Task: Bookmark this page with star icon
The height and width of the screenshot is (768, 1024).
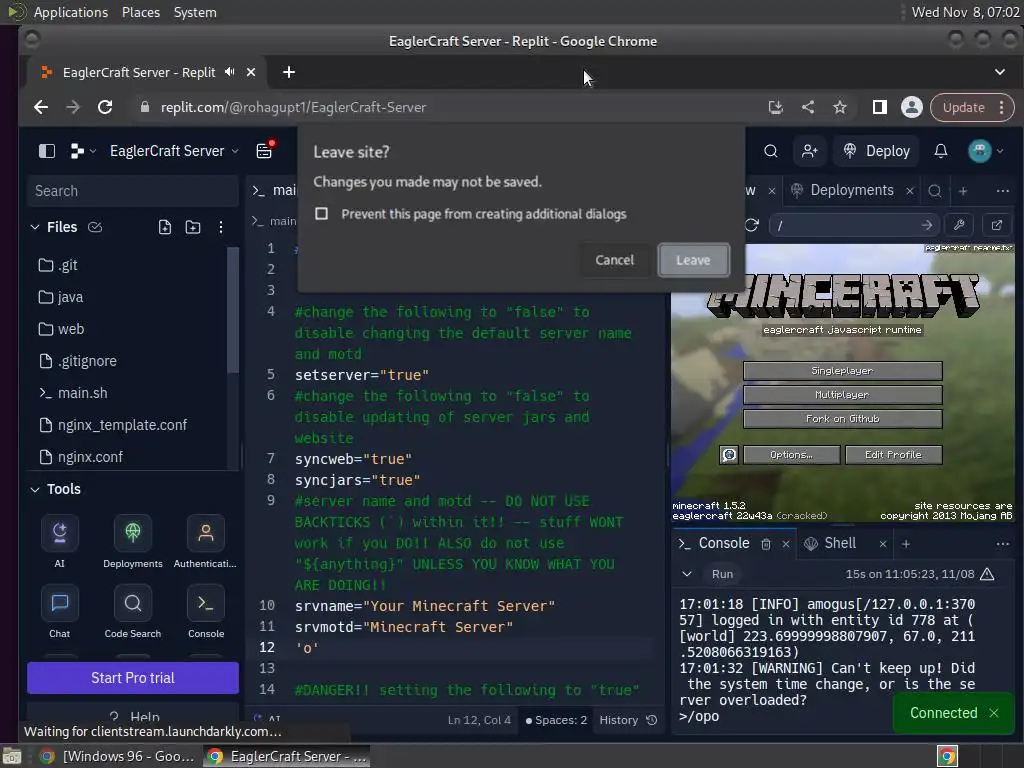Action: tap(840, 107)
